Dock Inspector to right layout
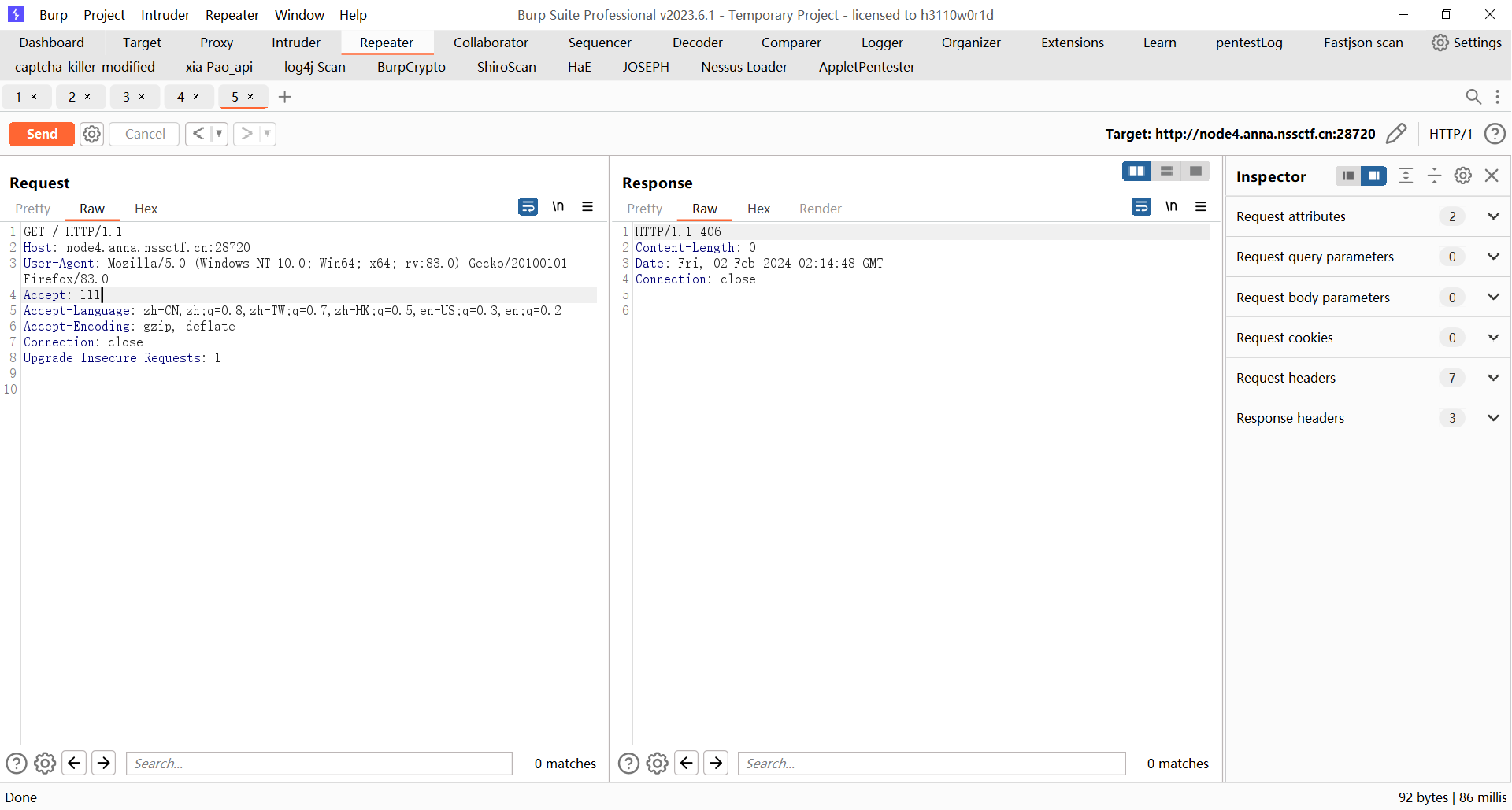The width and height of the screenshot is (1512, 810). 1373,176
